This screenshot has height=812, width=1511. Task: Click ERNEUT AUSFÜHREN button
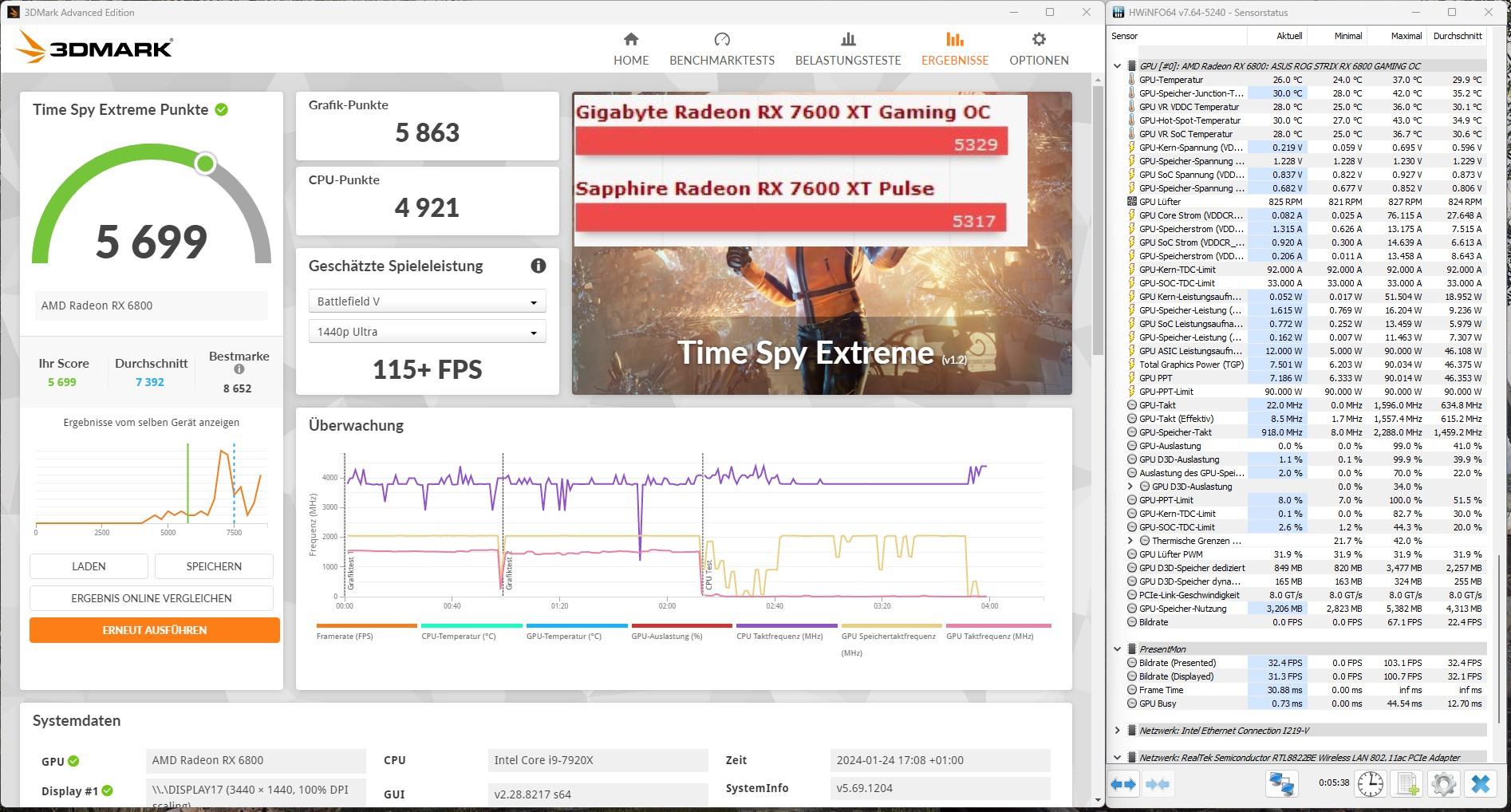pyautogui.click(x=155, y=630)
